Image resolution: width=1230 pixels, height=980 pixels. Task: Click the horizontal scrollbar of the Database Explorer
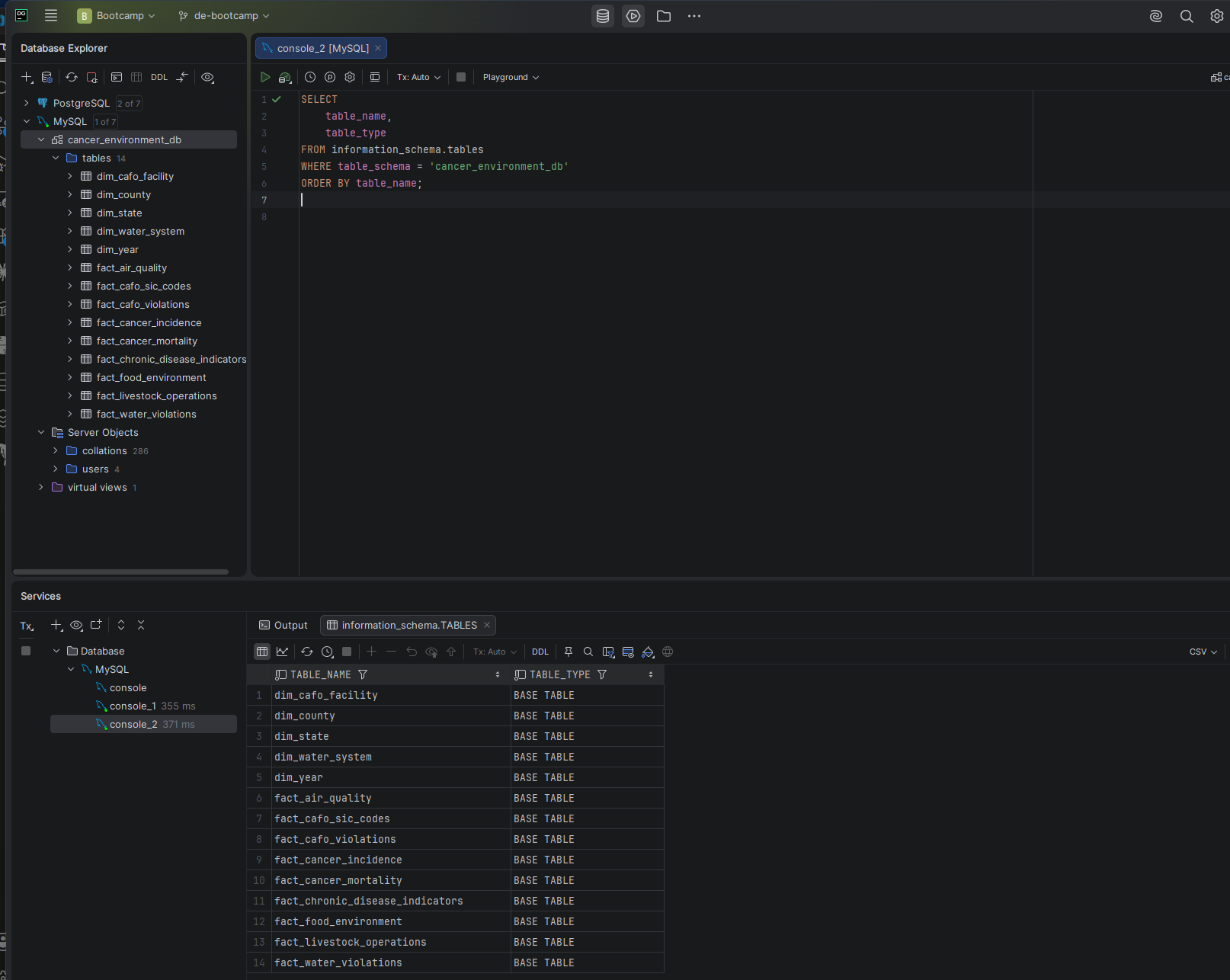121,572
